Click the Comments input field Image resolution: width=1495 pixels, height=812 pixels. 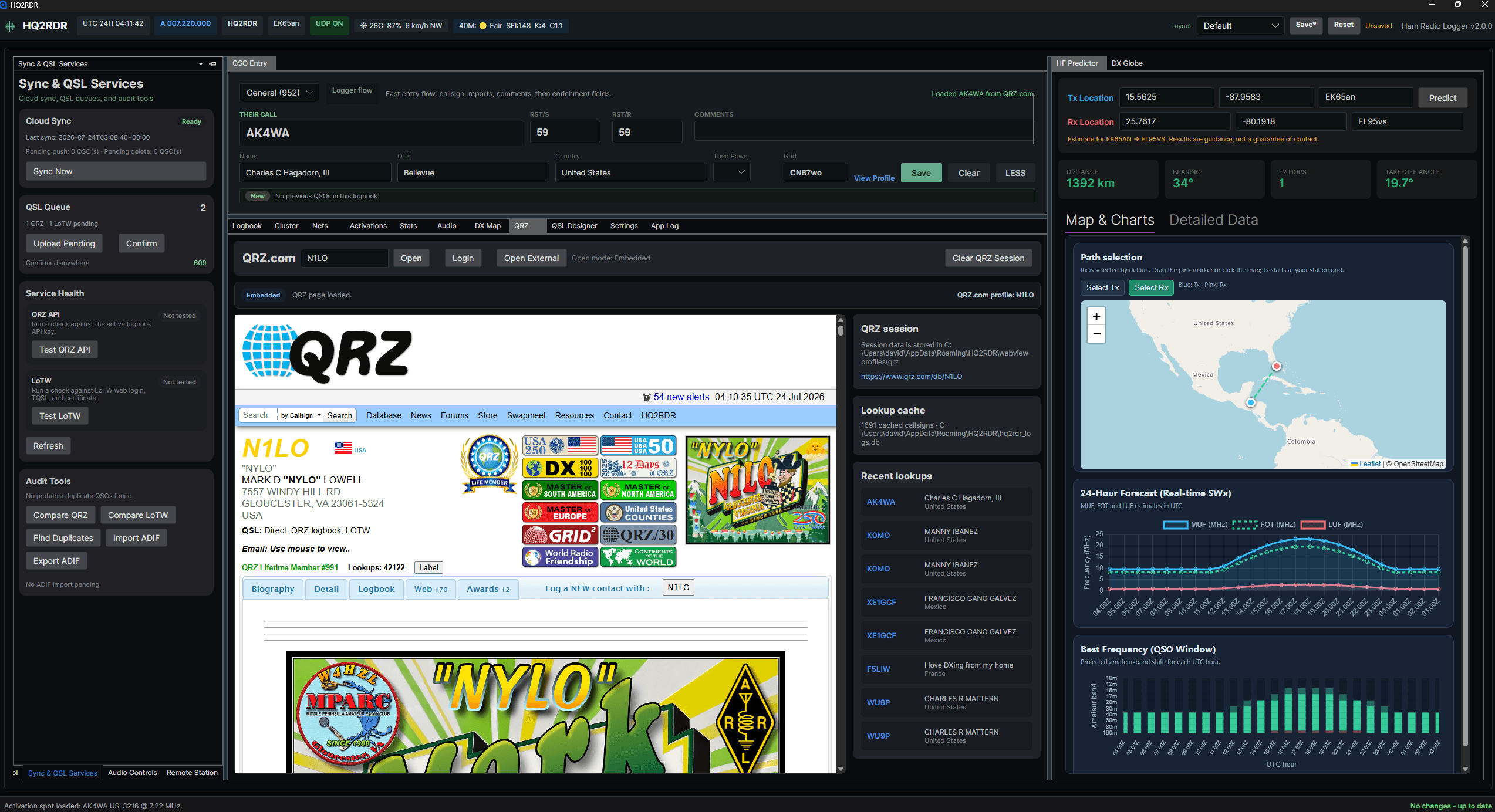(863, 131)
